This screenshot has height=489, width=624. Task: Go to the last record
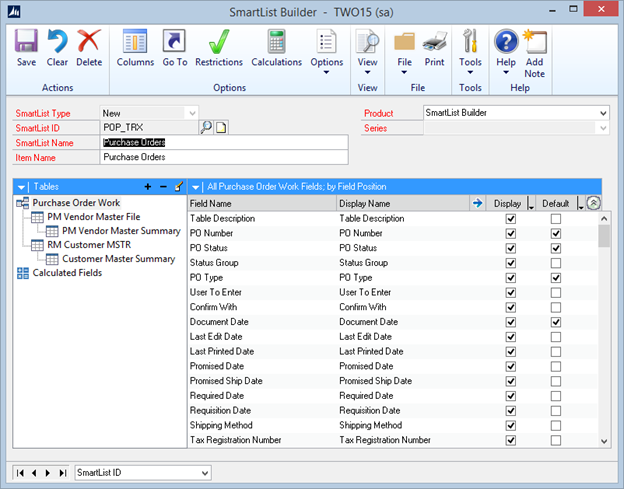[62, 473]
